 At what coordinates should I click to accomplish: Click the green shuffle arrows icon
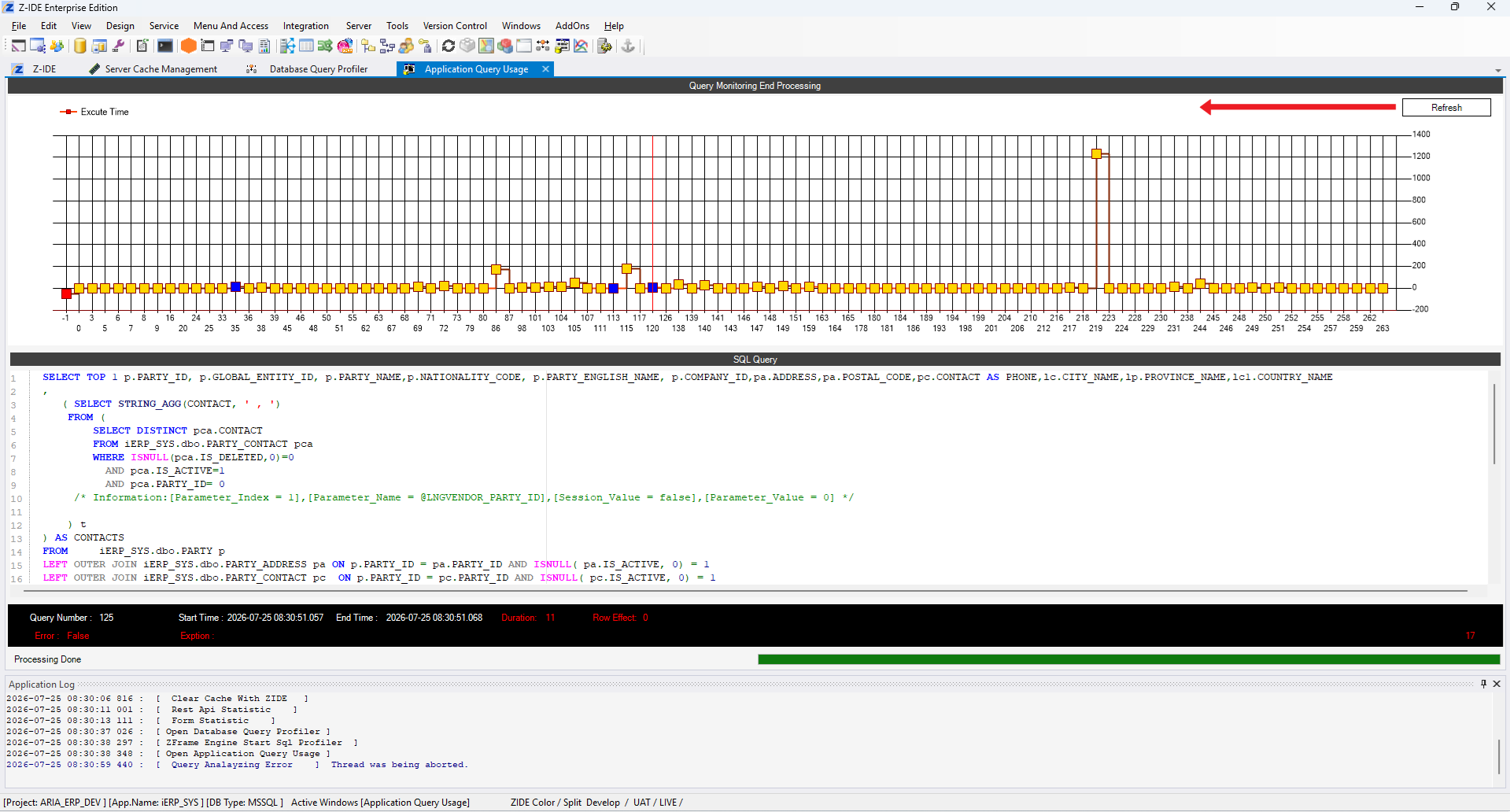pos(325,46)
